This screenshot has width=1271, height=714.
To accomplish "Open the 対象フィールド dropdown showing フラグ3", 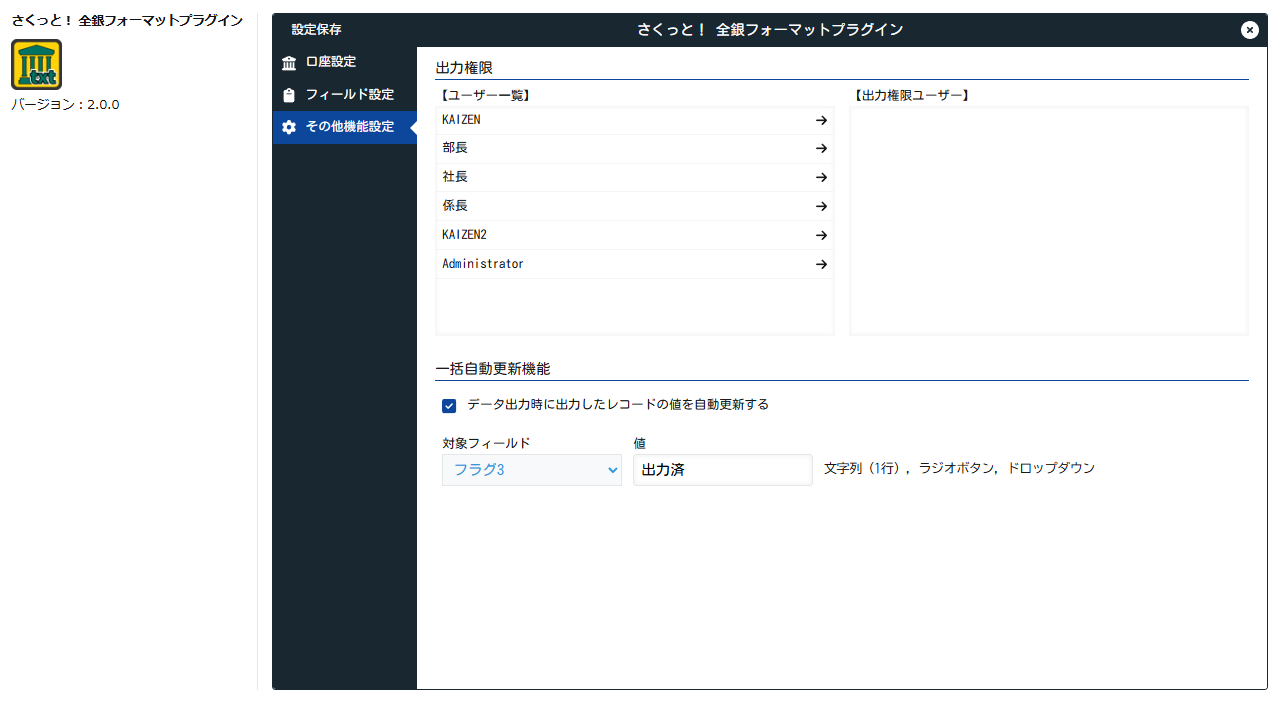I will coord(532,470).
